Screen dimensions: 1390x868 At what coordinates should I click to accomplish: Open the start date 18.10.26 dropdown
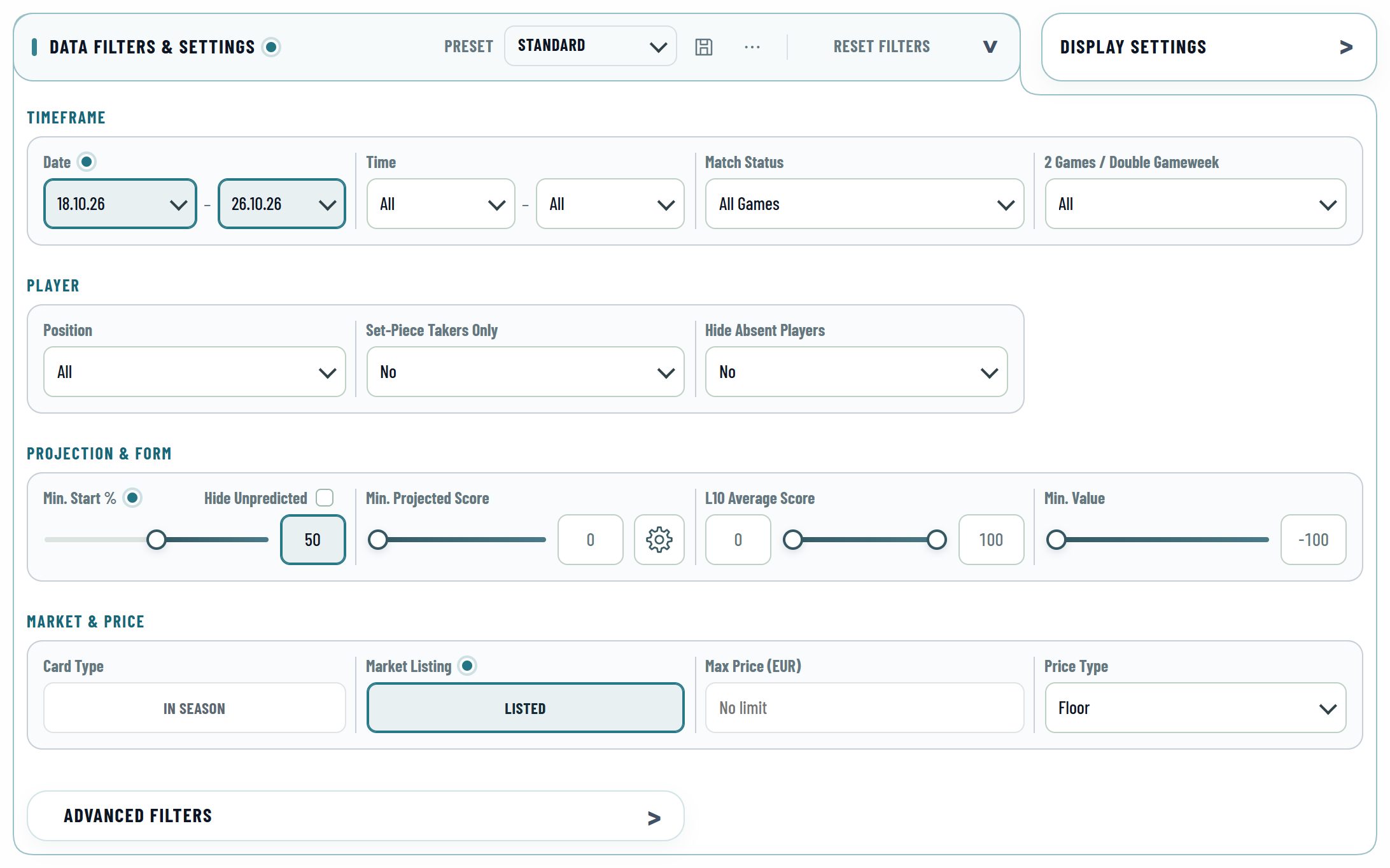click(120, 204)
